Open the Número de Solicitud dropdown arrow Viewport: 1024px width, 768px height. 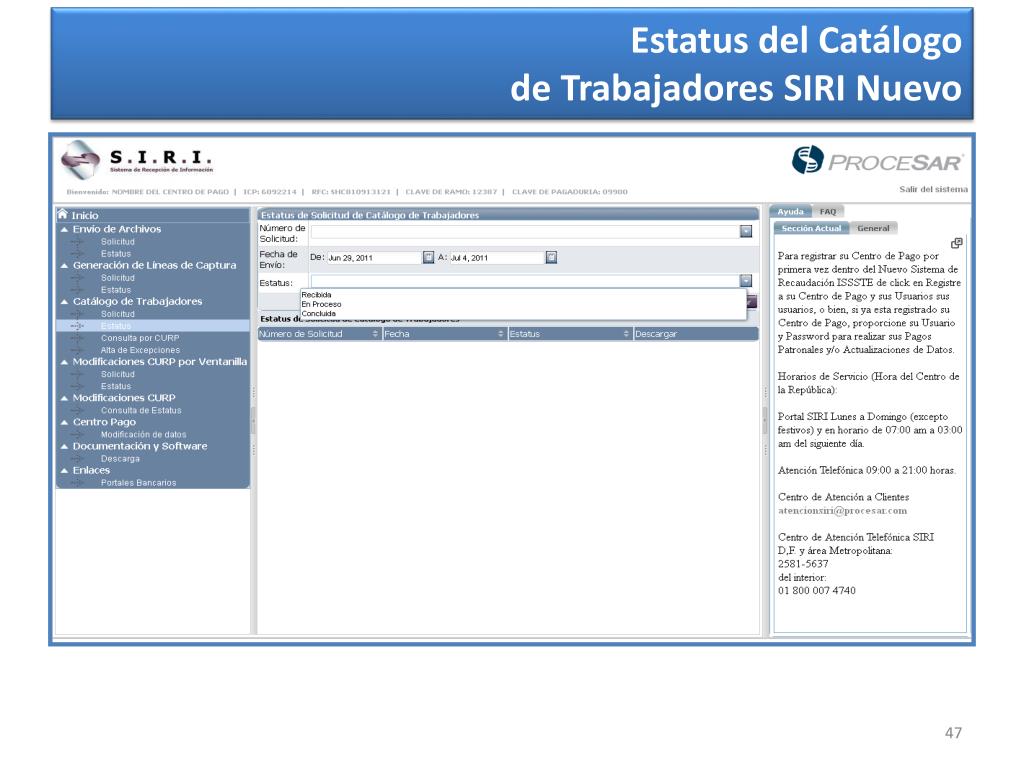pos(746,231)
